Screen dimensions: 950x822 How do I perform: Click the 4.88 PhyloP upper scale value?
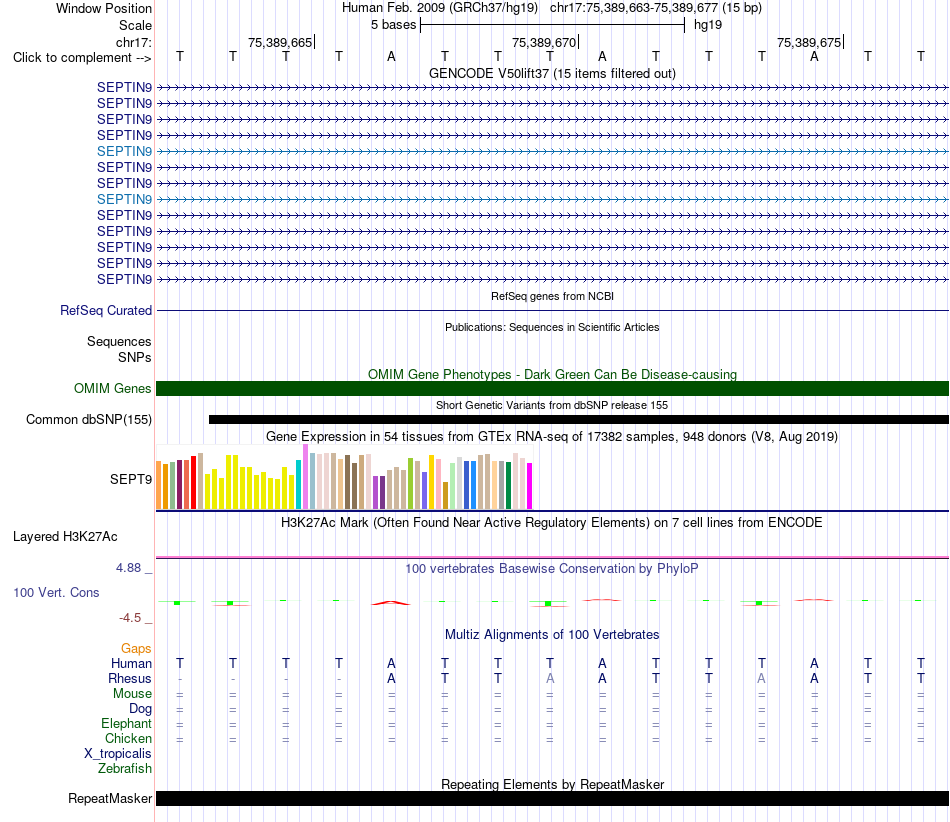(x=128, y=568)
